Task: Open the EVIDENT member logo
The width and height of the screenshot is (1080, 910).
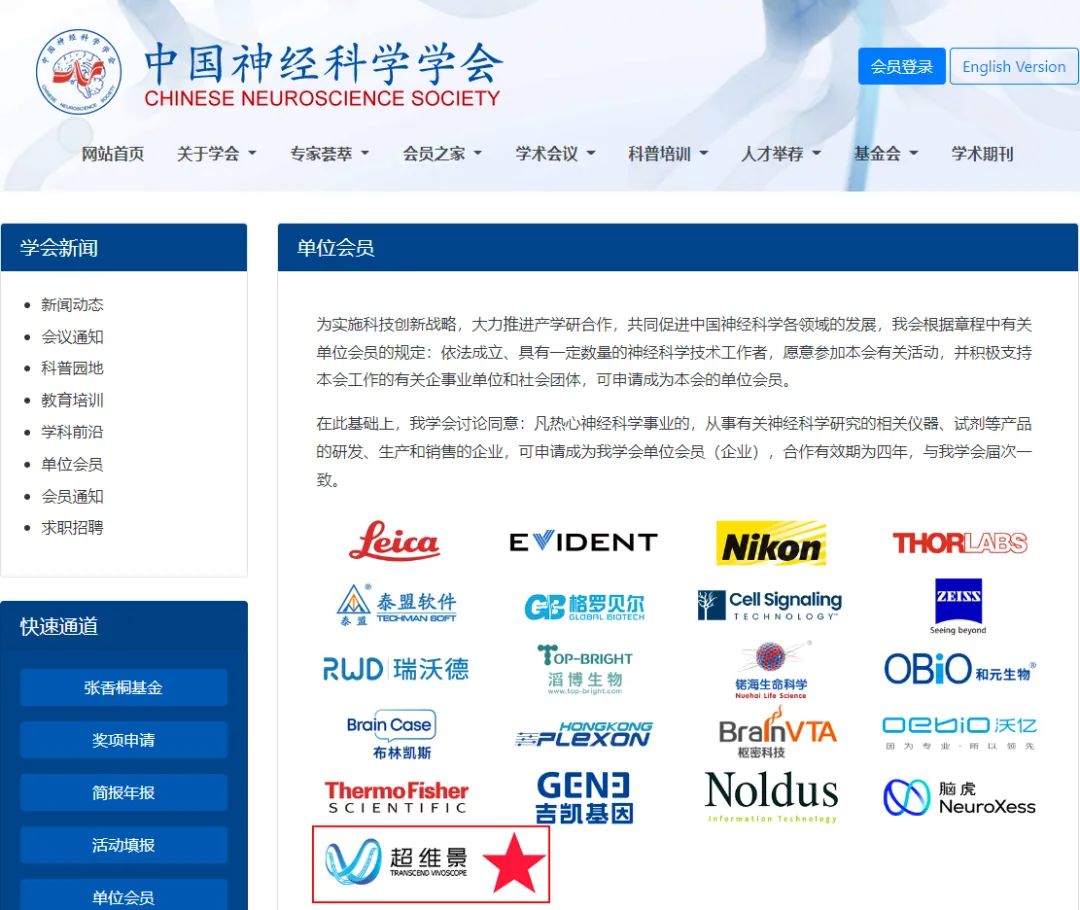Action: click(583, 542)
